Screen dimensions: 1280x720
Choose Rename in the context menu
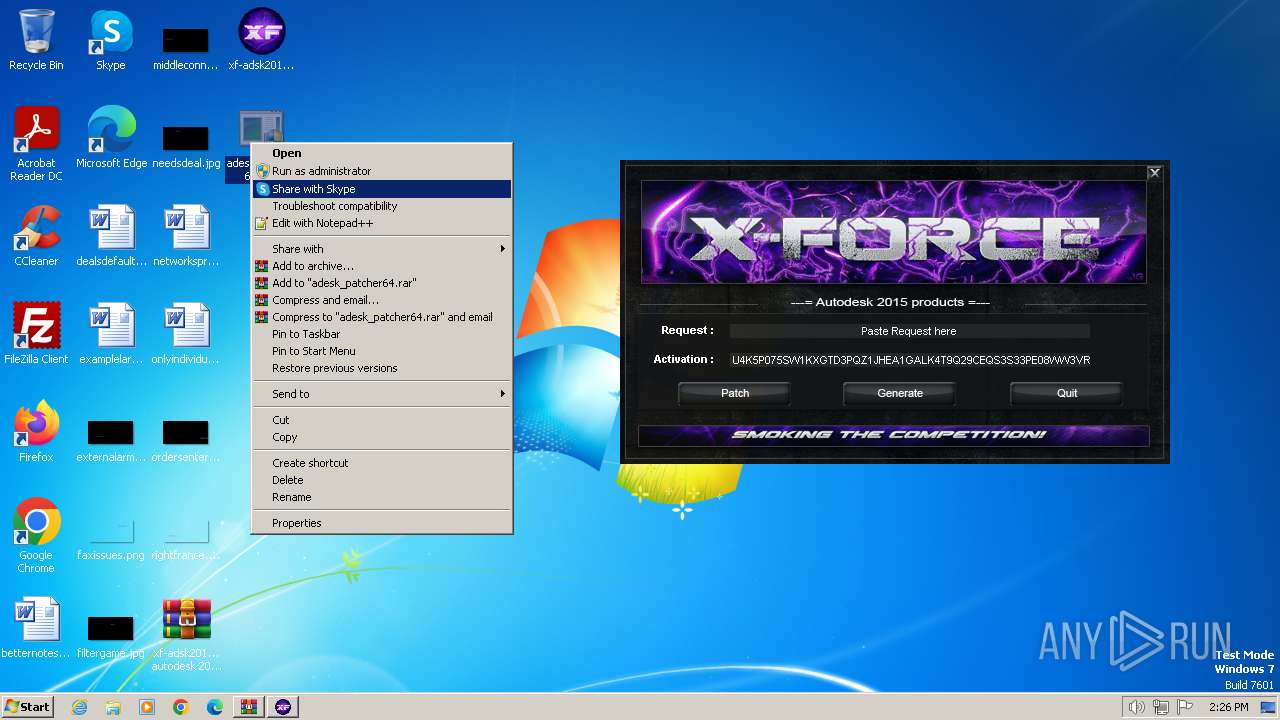click(382, 497)
